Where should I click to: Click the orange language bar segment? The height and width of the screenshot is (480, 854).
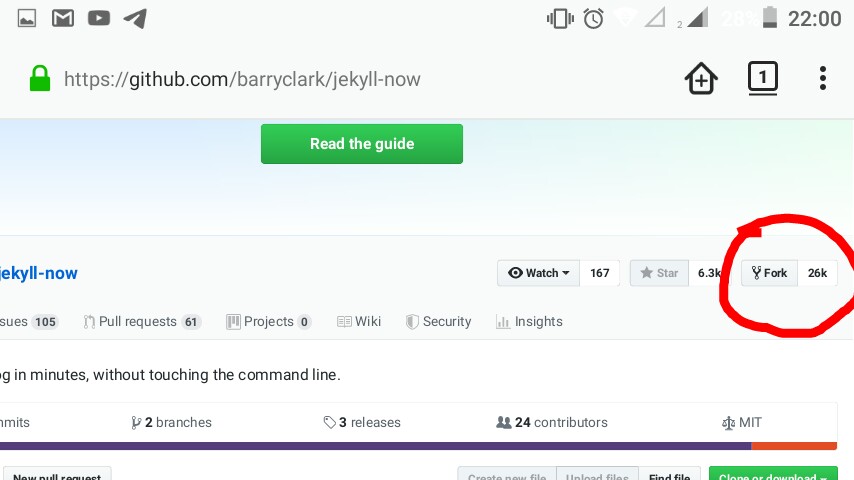tap(794, 446)
